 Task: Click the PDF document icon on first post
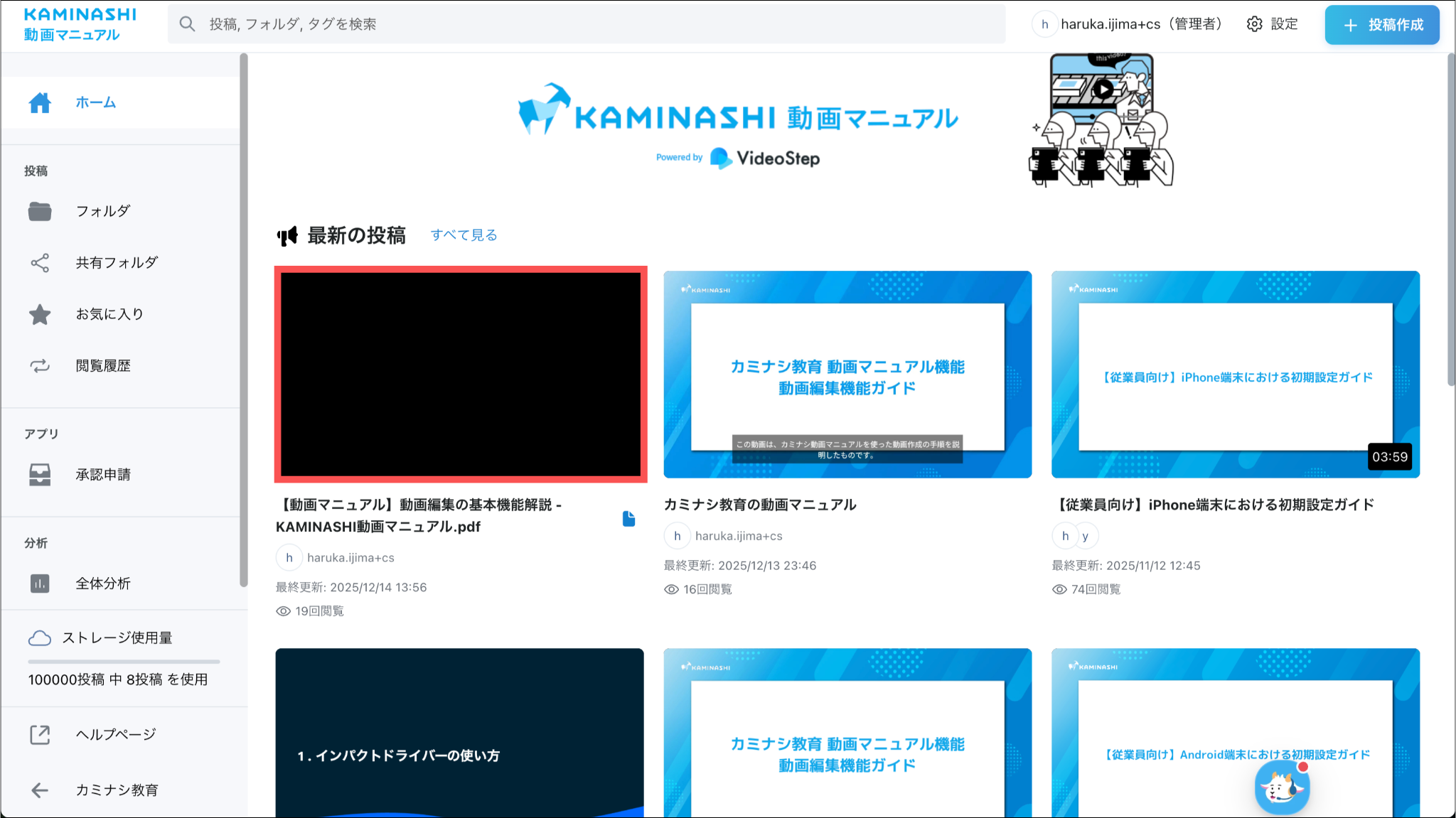tap(628, 519)
